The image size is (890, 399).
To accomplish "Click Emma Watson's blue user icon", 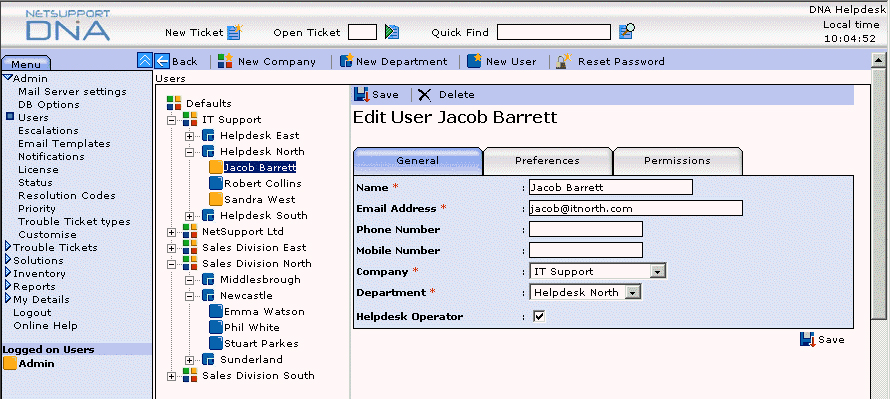I will click(216, 311).
